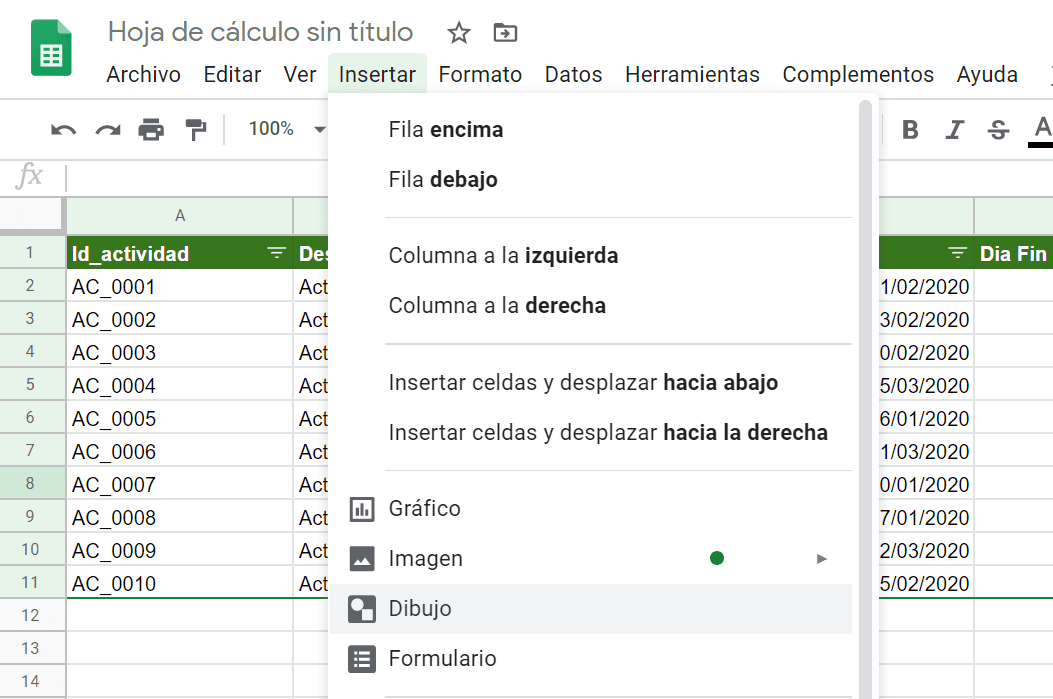Screen dimensions: 1053x699
Task: Rename the spreadsheet title Hoja de cálculo
Action: [x=261, y=30]
